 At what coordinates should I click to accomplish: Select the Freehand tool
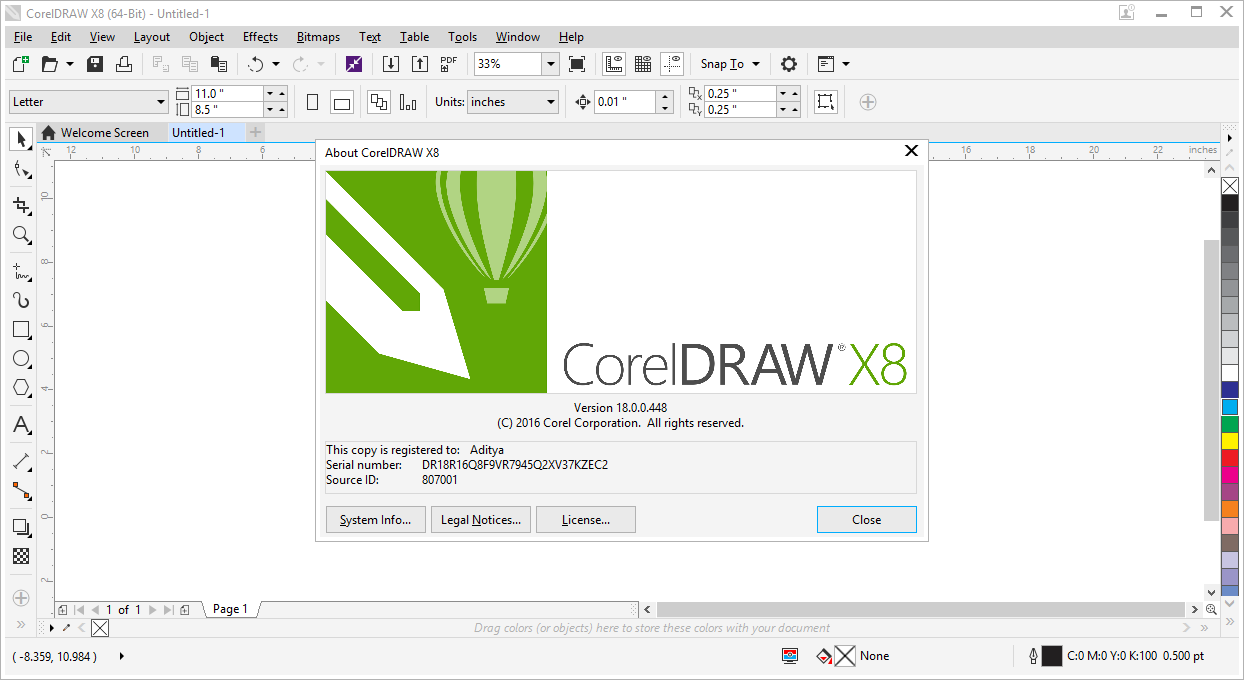click(21, 271)
